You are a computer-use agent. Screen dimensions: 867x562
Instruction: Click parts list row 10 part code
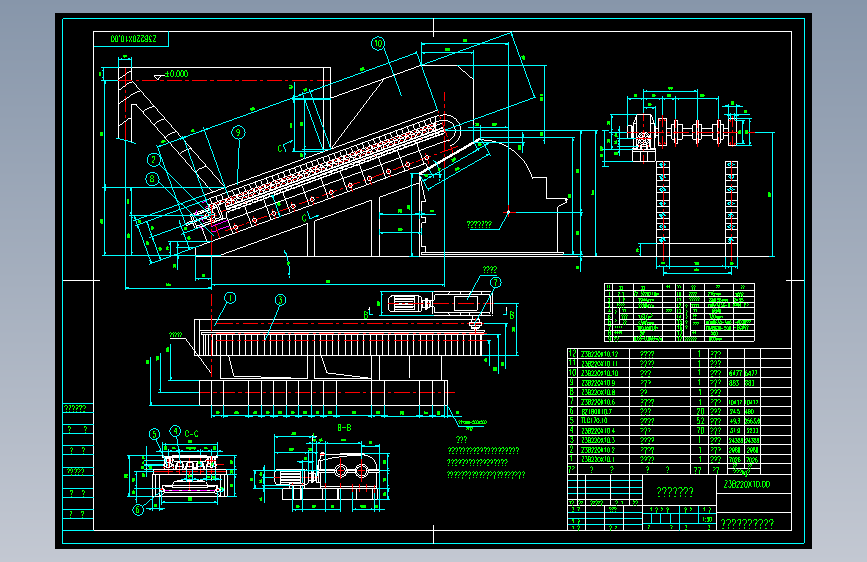(x=599, y=373)
